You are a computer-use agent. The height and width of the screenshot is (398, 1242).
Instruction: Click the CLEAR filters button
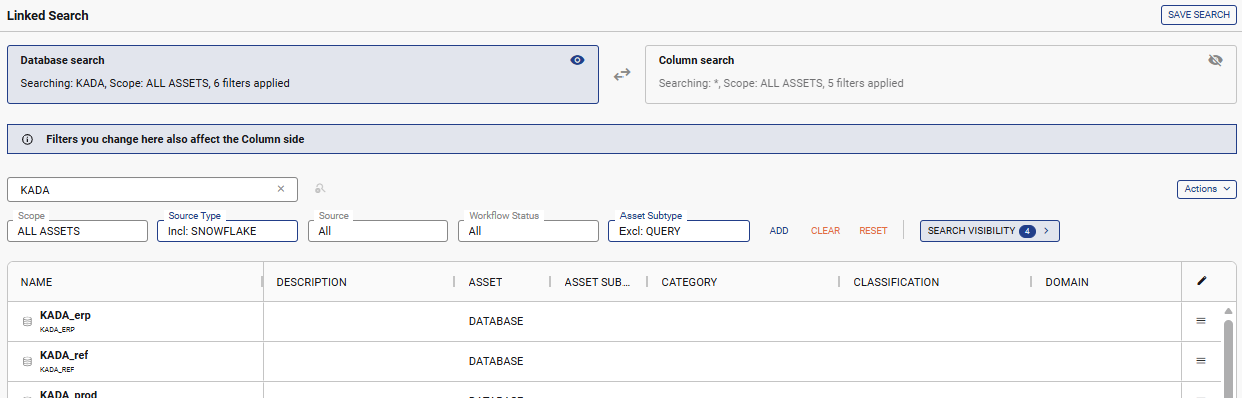825,231
